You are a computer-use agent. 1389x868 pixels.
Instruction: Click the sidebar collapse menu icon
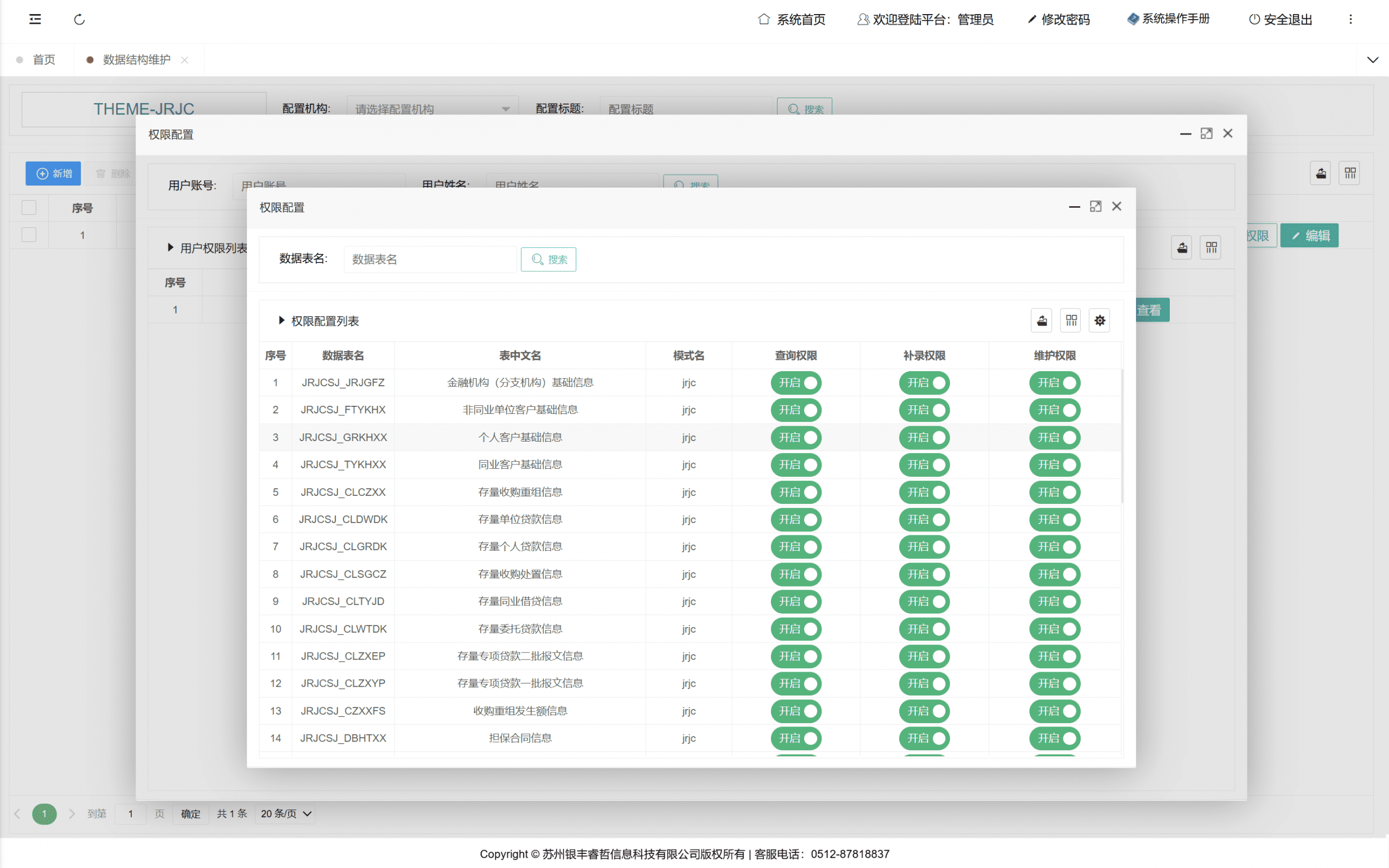pos(35,20)
